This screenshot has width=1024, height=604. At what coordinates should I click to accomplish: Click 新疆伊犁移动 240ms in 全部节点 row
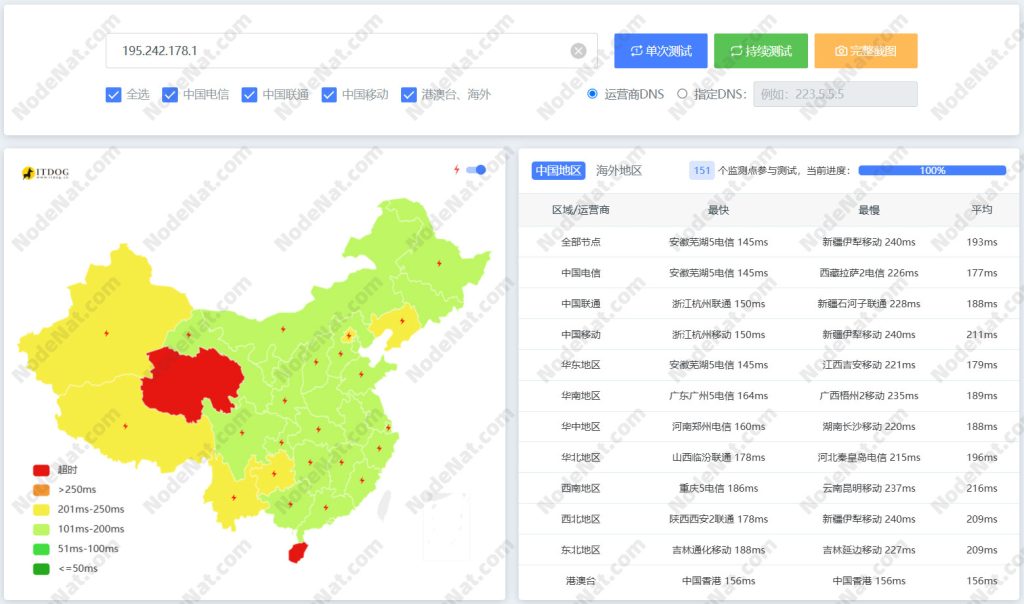869,242
